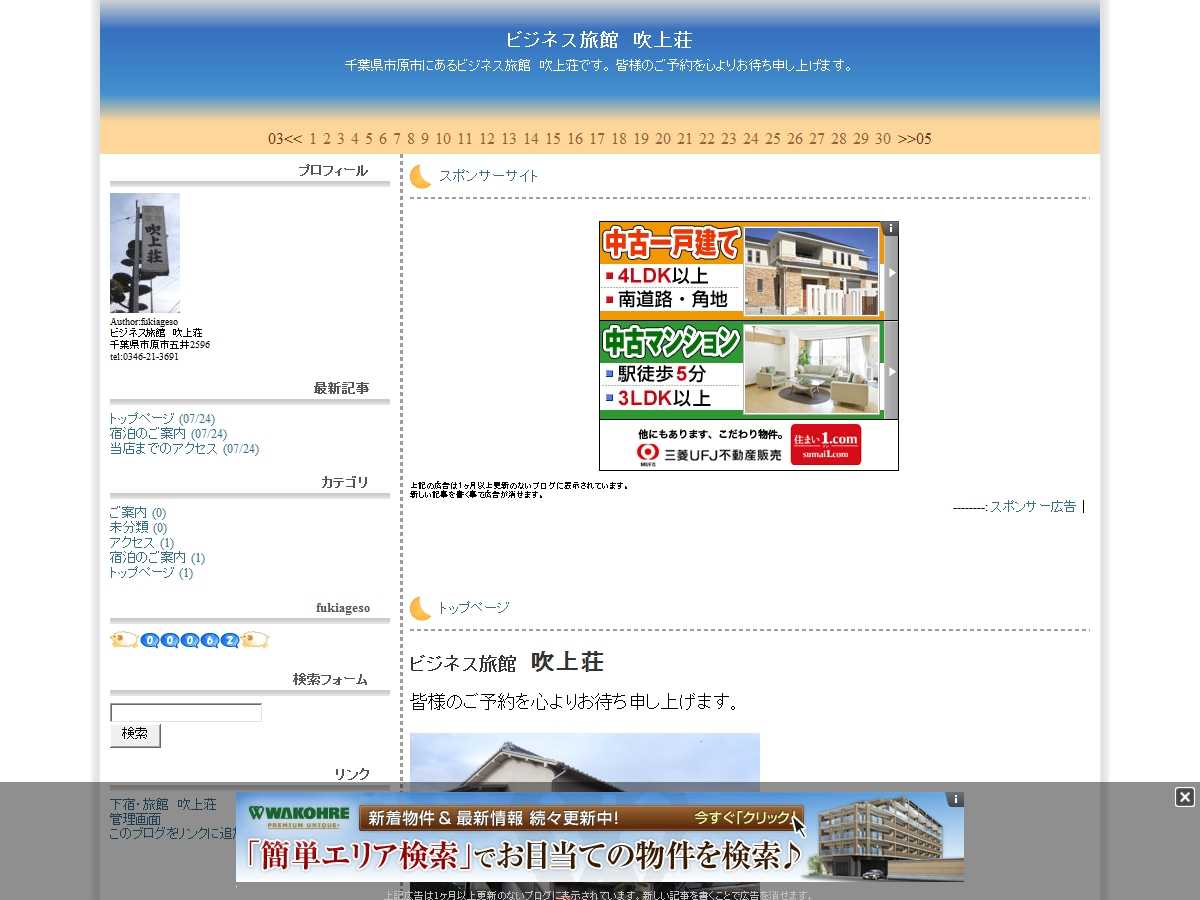Click the プロフィール sidebar heading
1200x900 pixels.
[x=333, y=171]
